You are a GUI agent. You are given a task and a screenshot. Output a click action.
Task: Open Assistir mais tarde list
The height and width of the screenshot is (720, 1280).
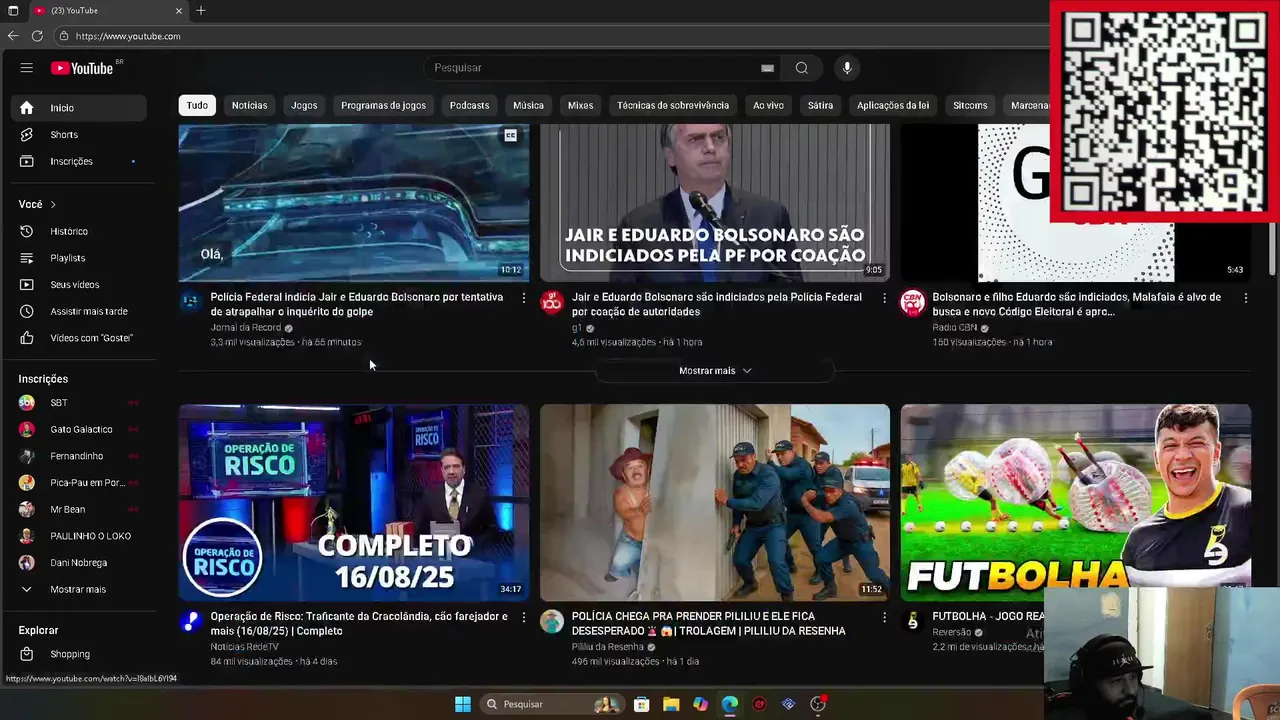click(79, 311)
